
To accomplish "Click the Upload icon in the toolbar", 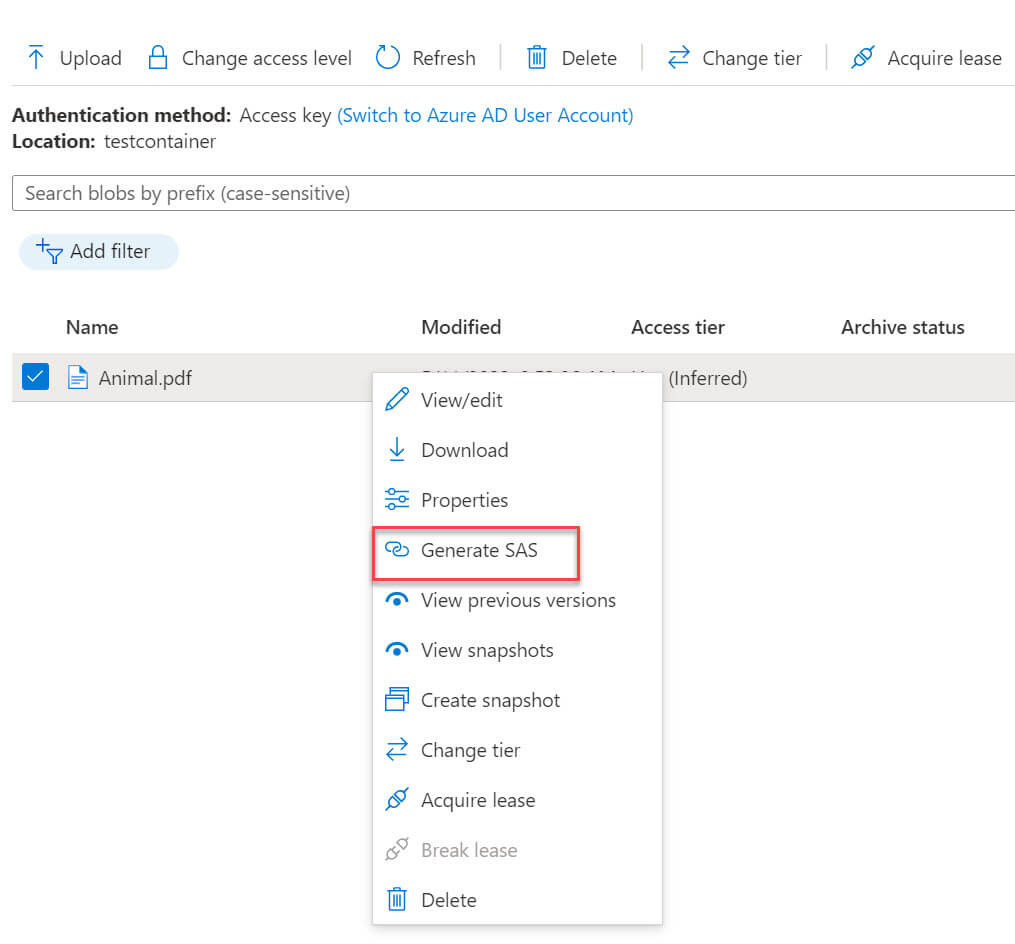I will 37,57.
